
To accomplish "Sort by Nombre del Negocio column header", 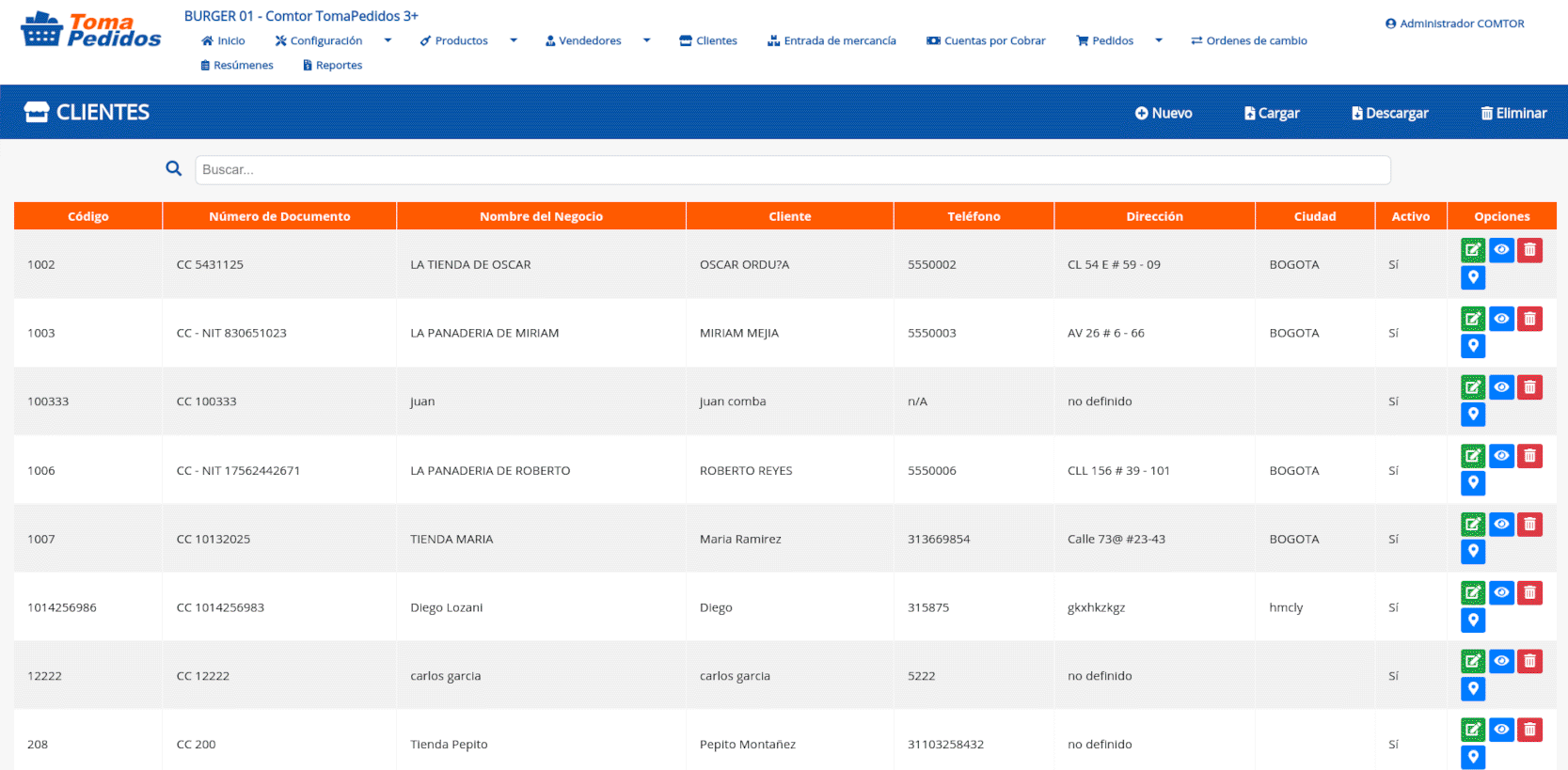I will coord(542,216).
